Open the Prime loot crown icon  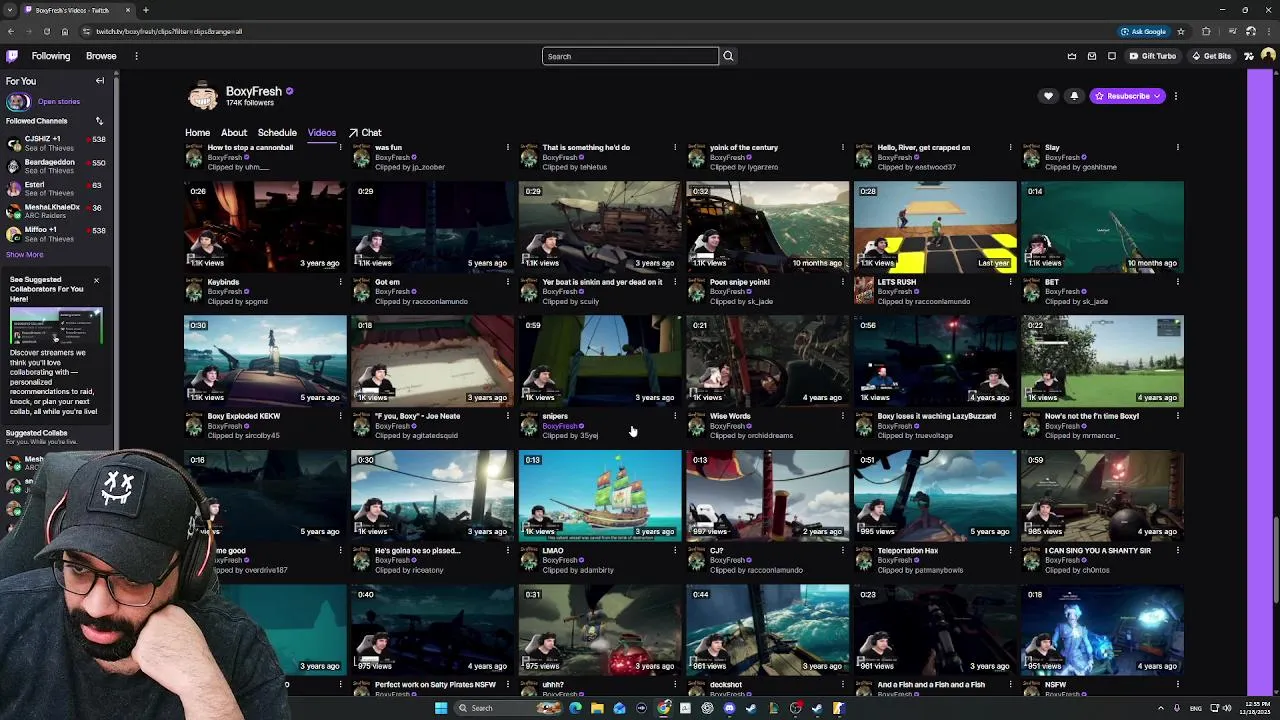click(x=1072, y=56)
